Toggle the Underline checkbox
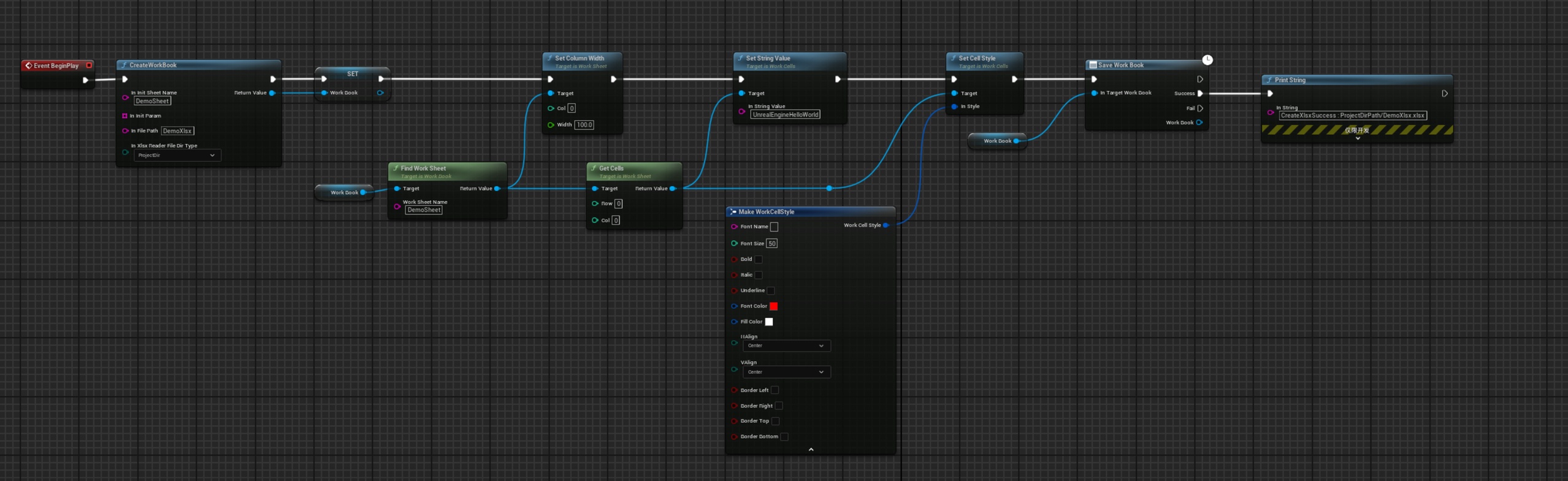 771,290
